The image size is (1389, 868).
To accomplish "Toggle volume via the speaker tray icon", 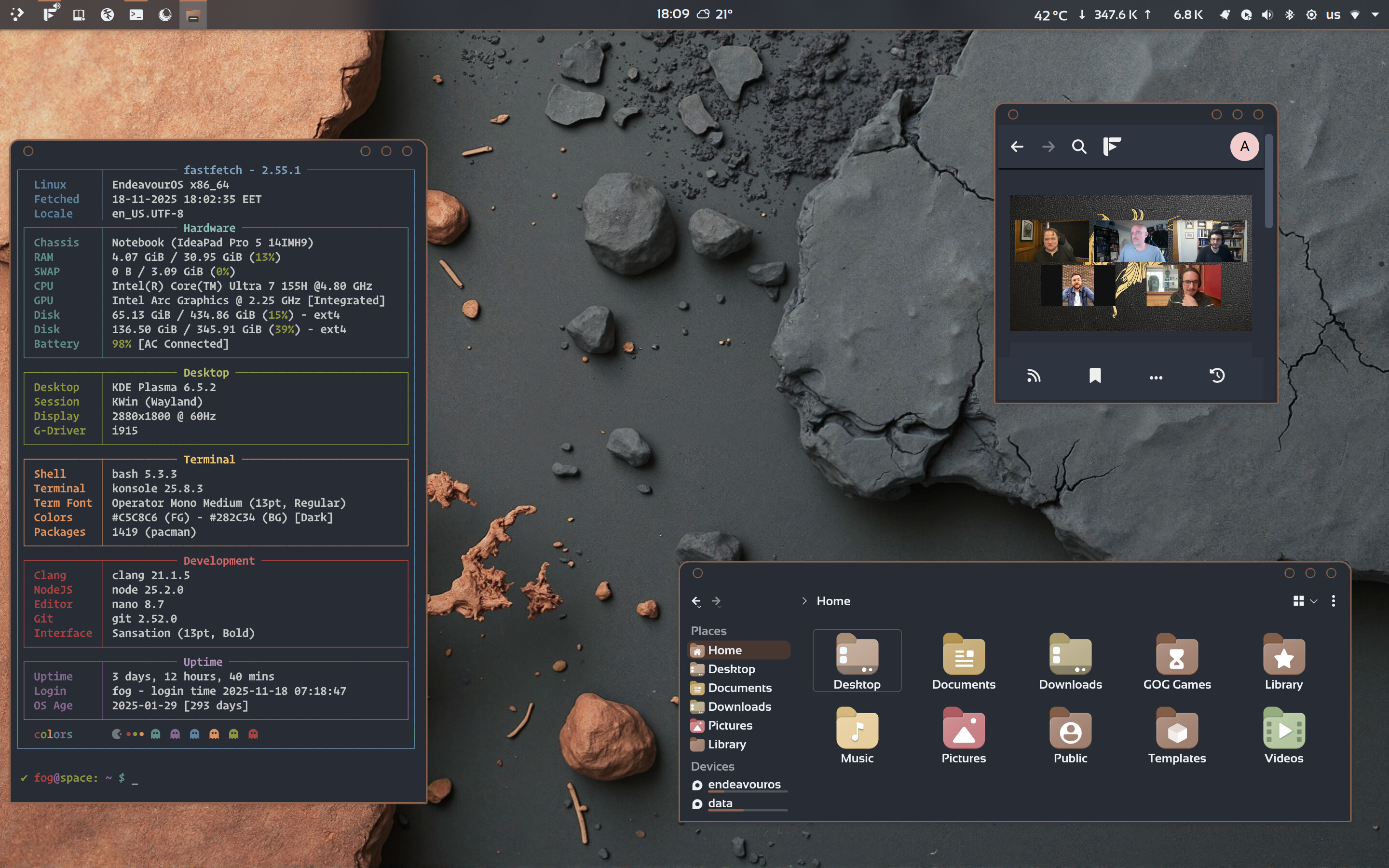I will 1267,15.
